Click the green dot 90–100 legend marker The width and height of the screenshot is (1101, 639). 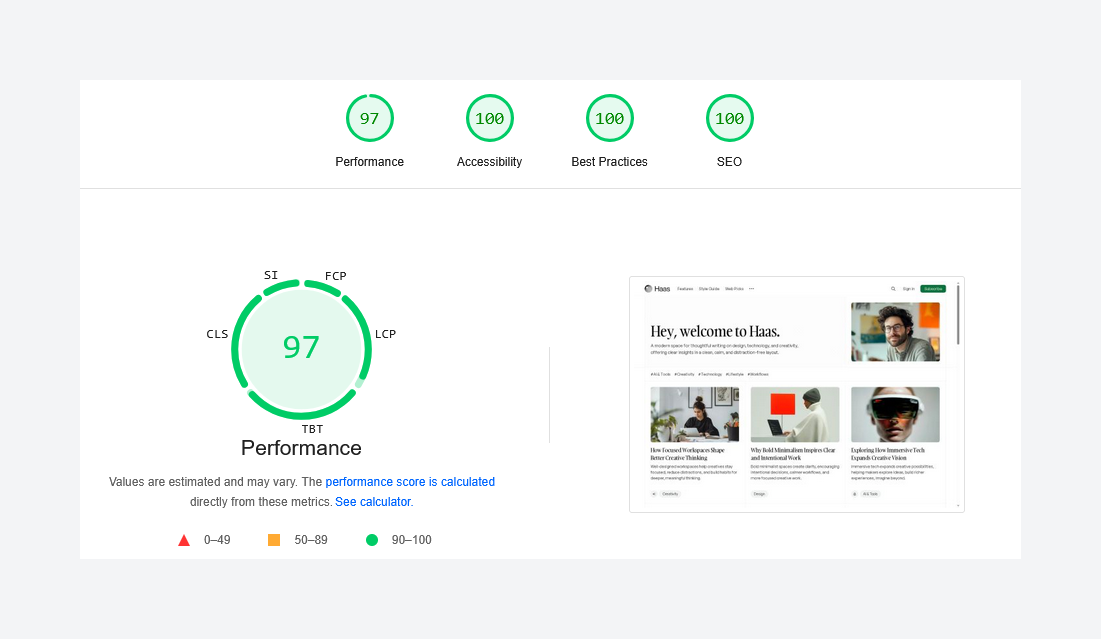pos(372,539)
